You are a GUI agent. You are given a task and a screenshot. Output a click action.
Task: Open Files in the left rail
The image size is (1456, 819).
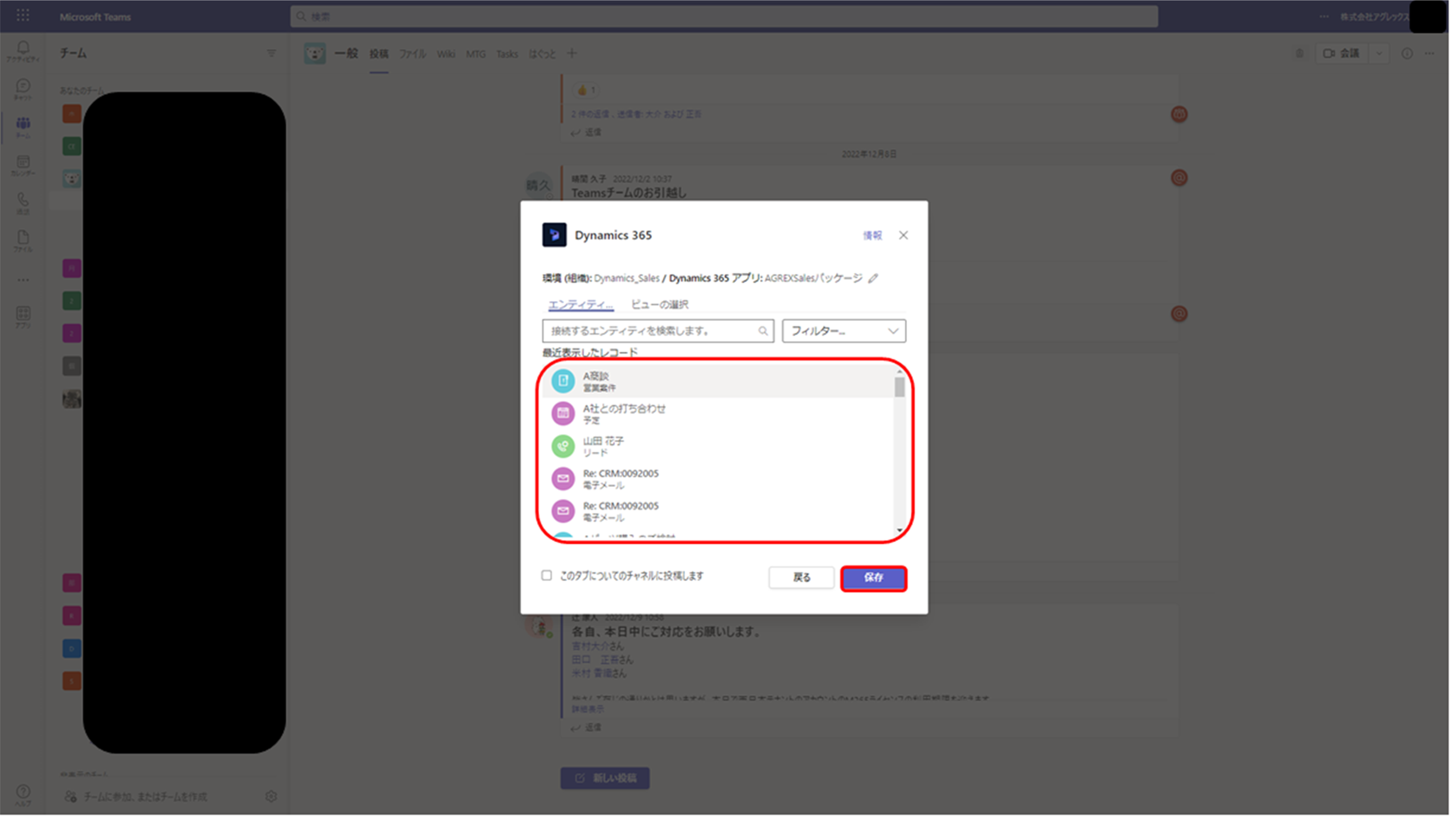point(23,241)
